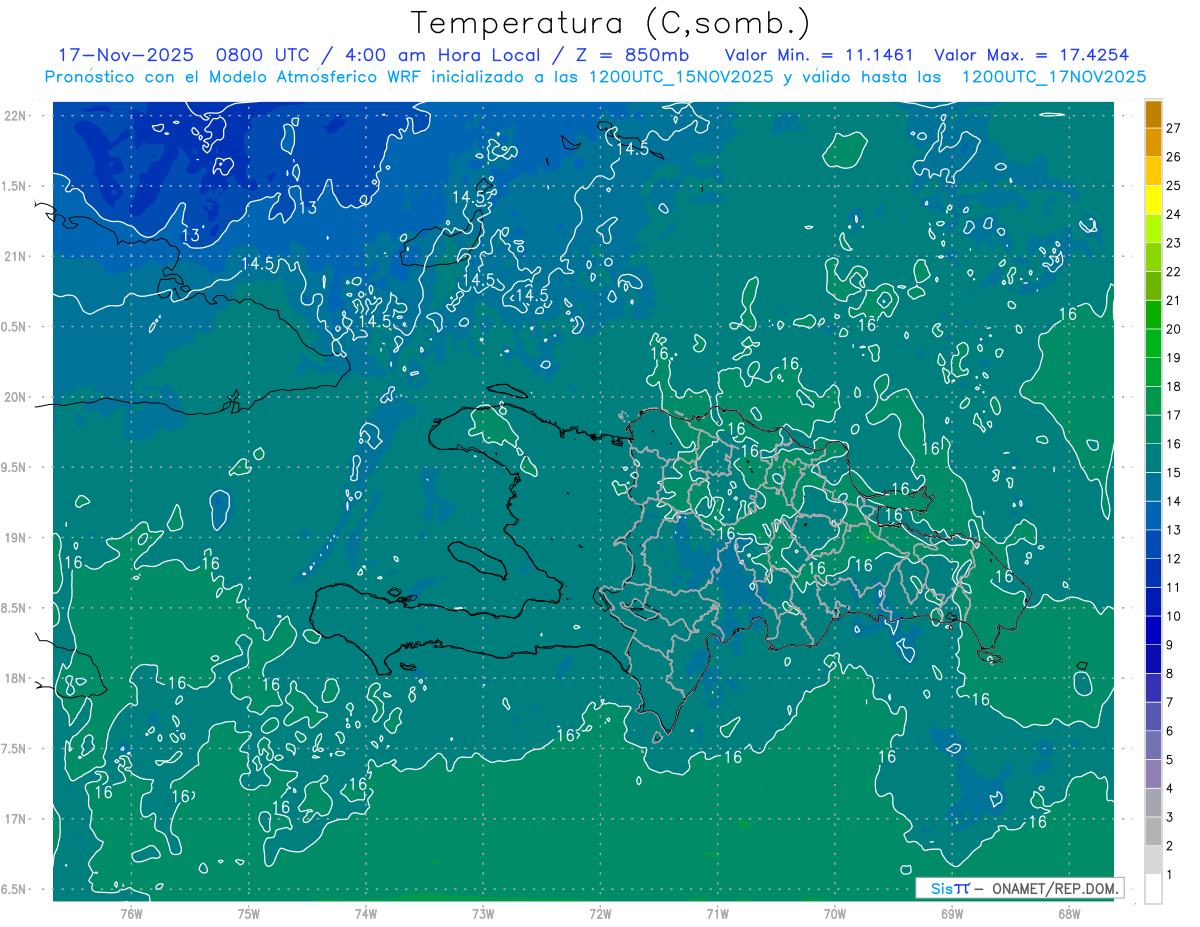Click the legend scale label 25
This screenshot has height=927, width=1200.
click(1174, 185)
